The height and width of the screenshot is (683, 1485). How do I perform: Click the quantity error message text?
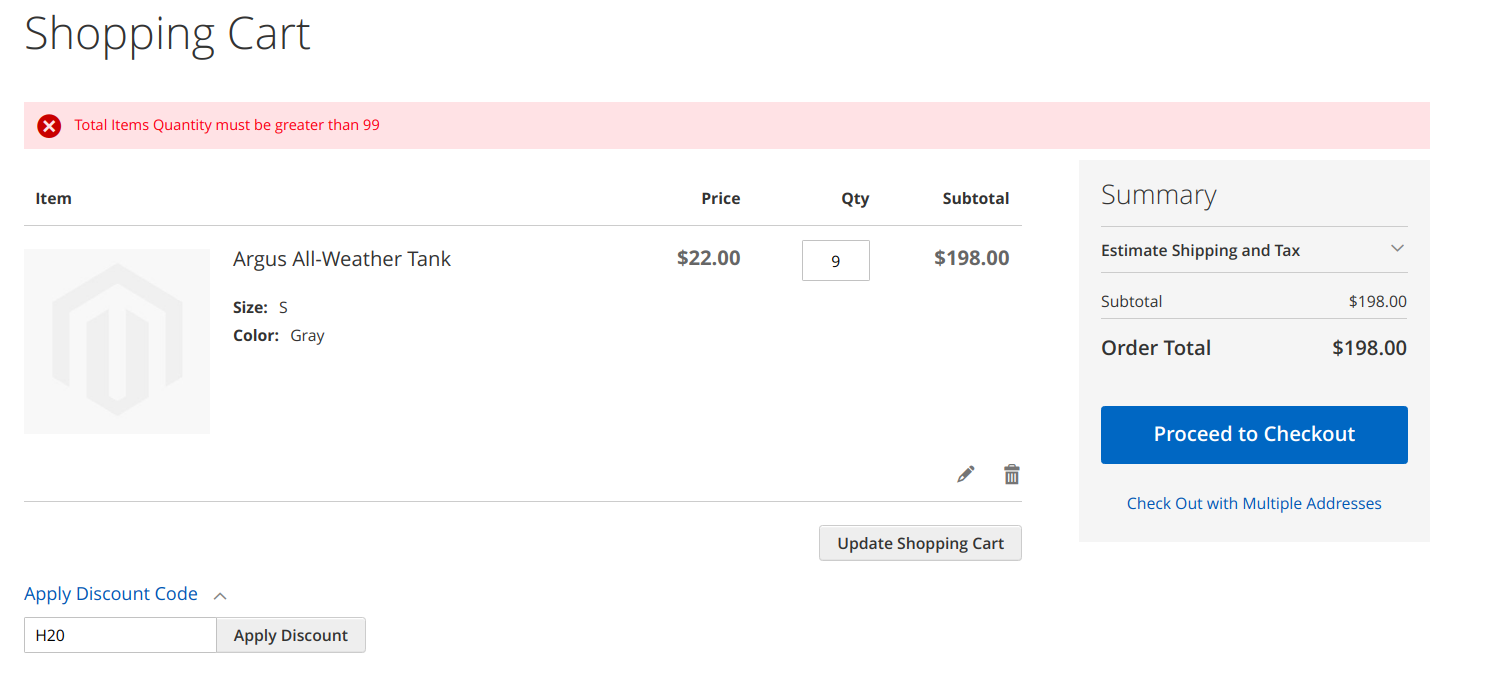(x=227, y=125)
